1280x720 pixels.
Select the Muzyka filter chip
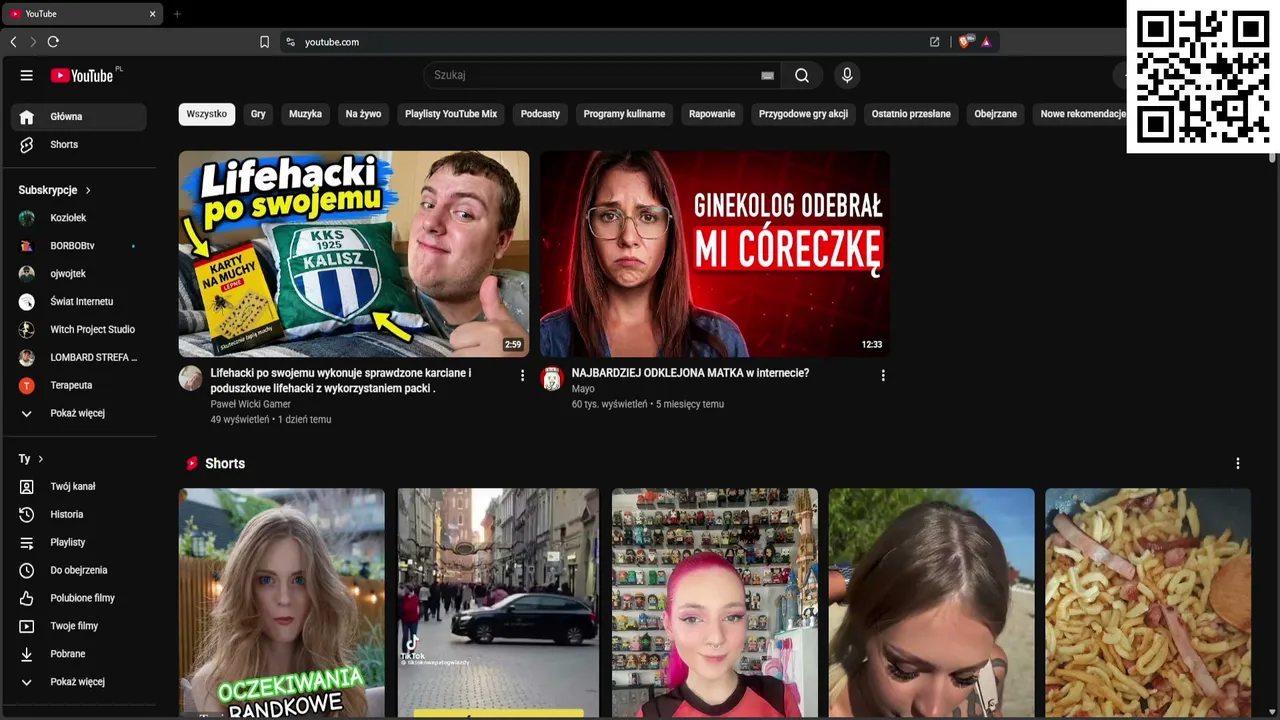point(305,114)
